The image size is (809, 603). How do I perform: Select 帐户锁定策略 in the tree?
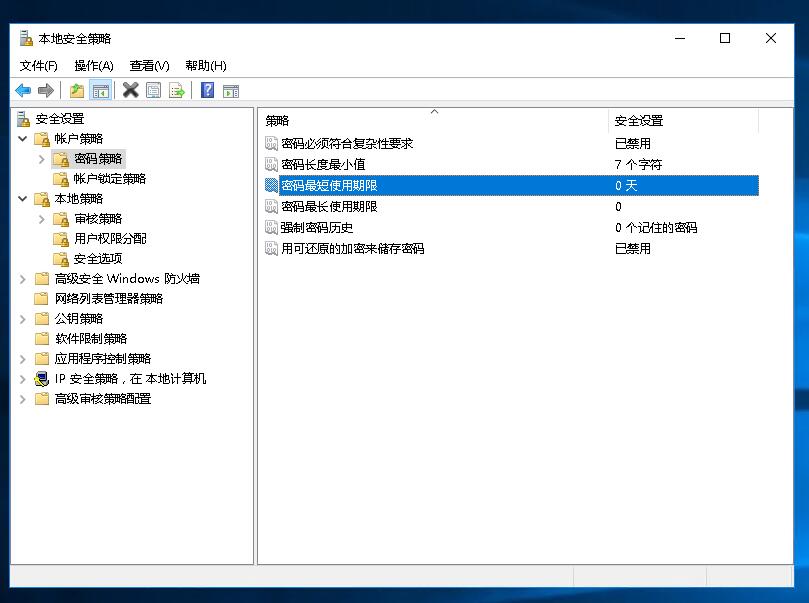click(x=110, y=179)
